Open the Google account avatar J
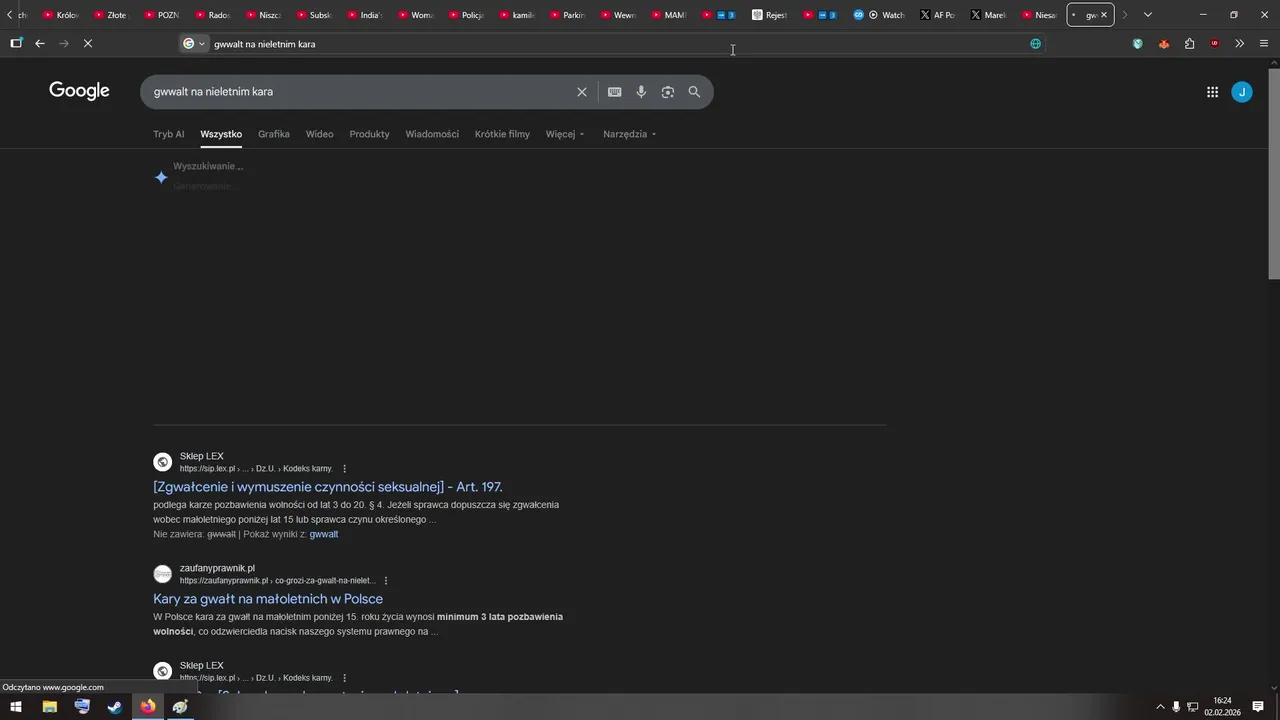 point(1242,92)
